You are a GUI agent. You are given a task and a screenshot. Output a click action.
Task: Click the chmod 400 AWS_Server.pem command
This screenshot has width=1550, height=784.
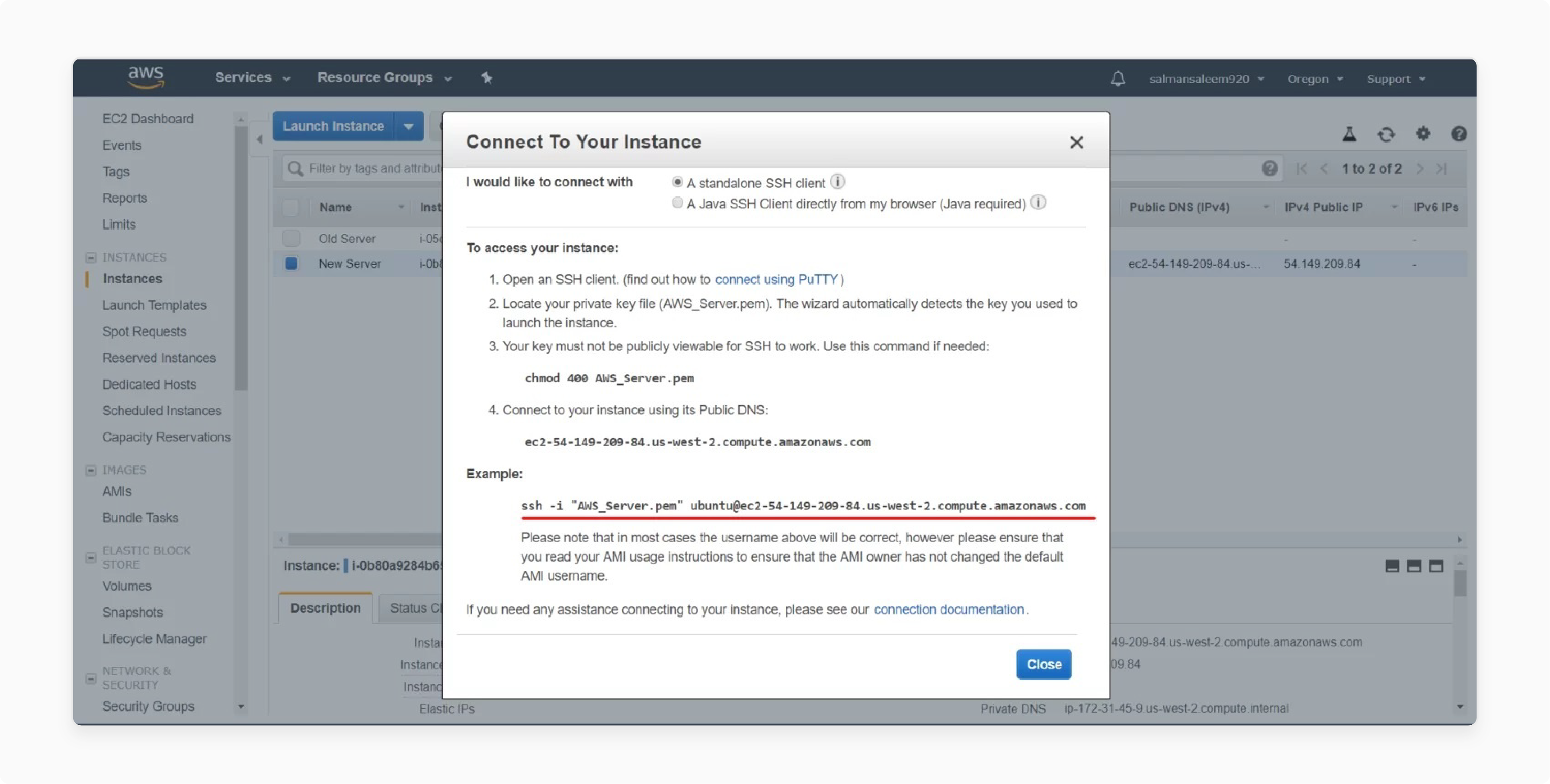609,378
